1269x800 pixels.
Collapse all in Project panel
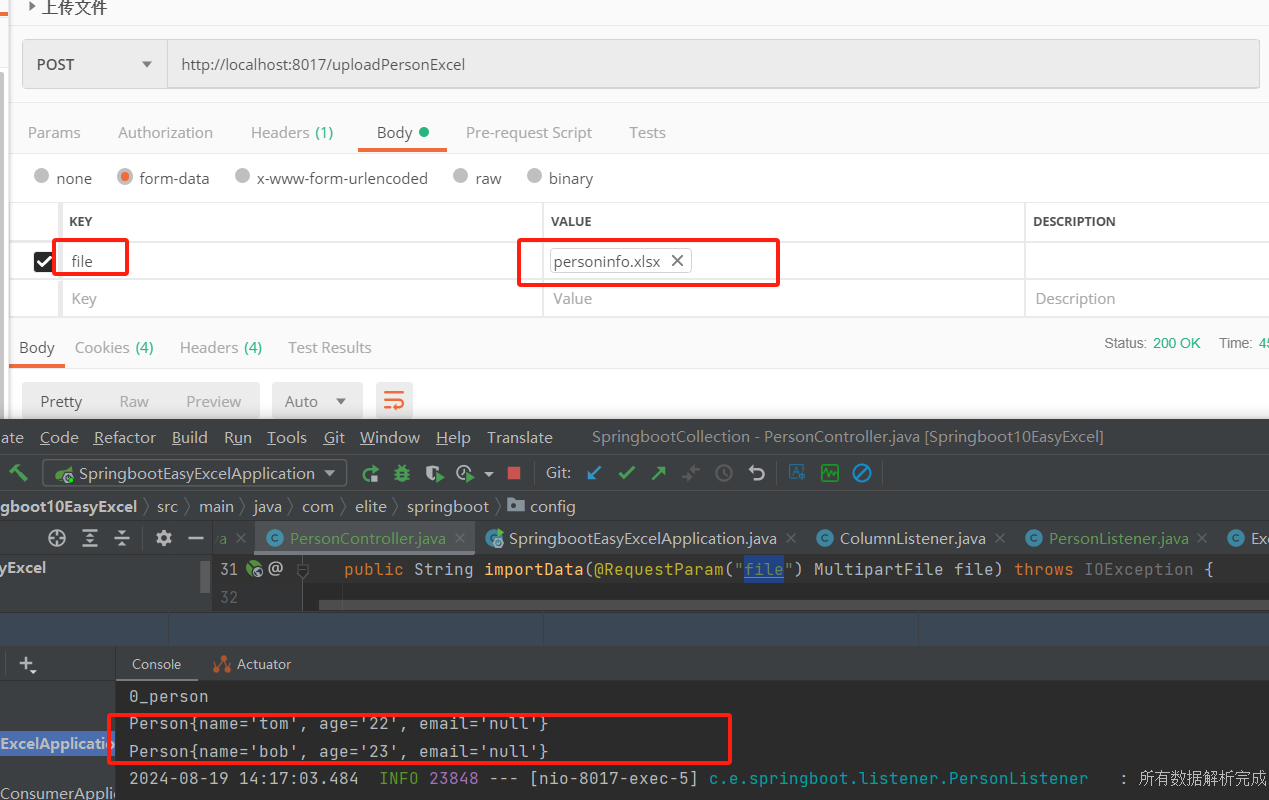coord(122,538)
